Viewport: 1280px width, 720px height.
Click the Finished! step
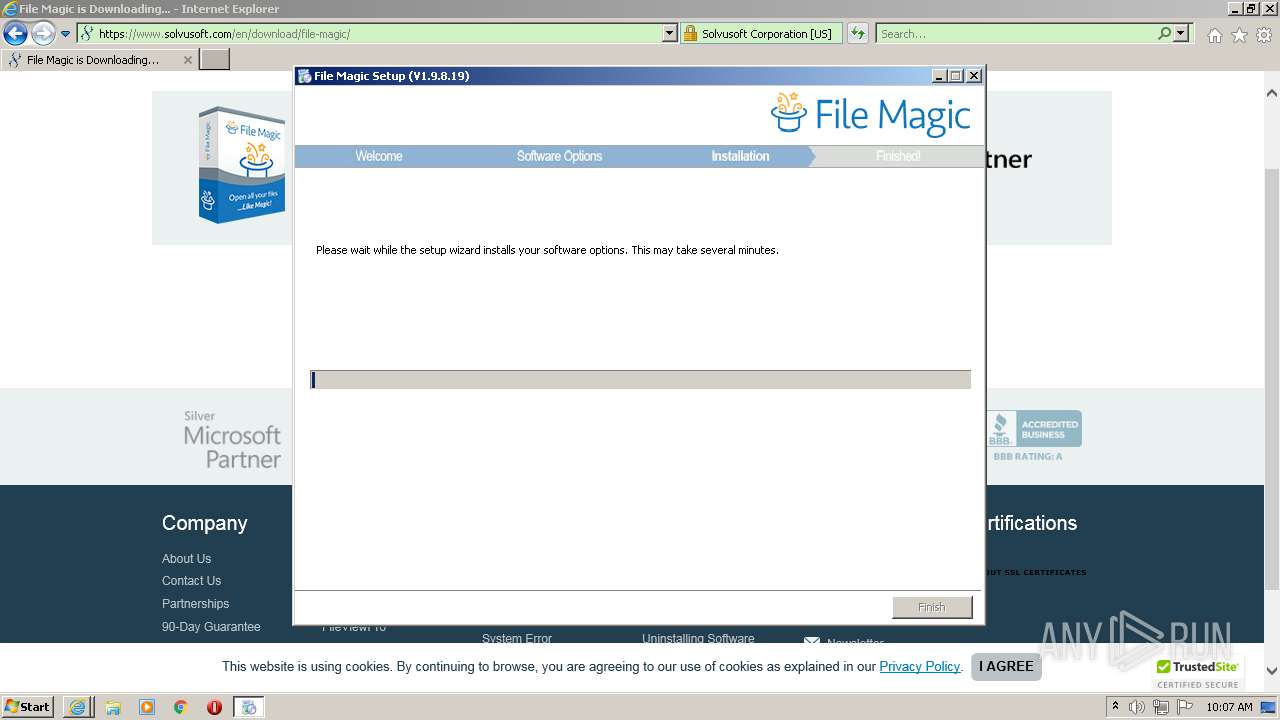tap(898, 156)
